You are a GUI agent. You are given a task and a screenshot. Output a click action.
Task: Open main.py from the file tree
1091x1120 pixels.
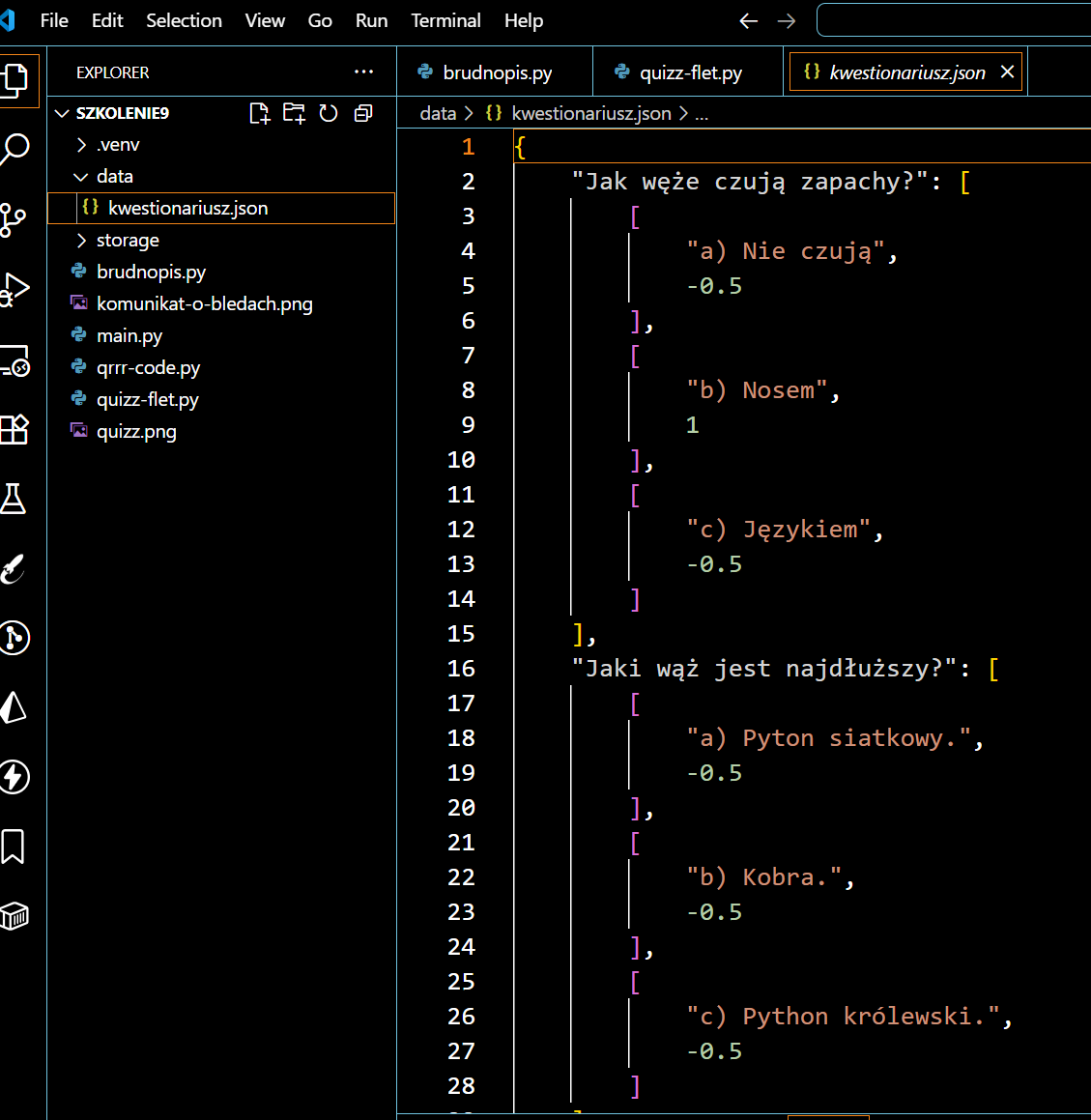221,335
